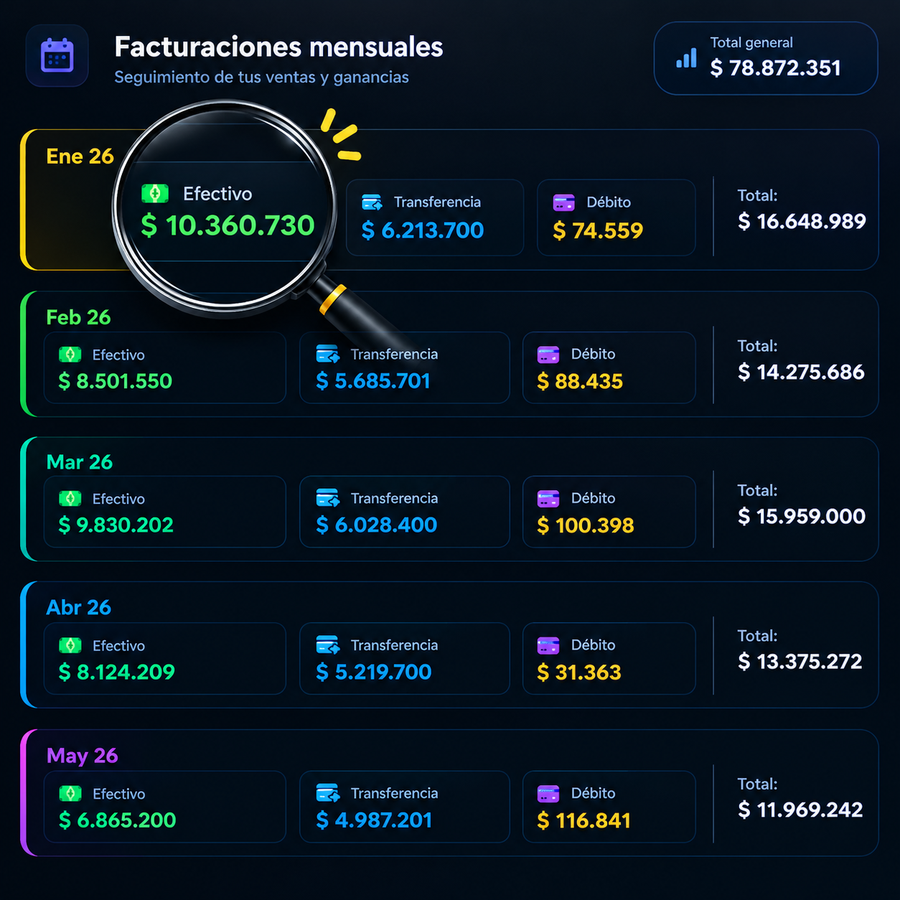Select the Abr 26 Débito $ 31.363 card

click(609, 658)
